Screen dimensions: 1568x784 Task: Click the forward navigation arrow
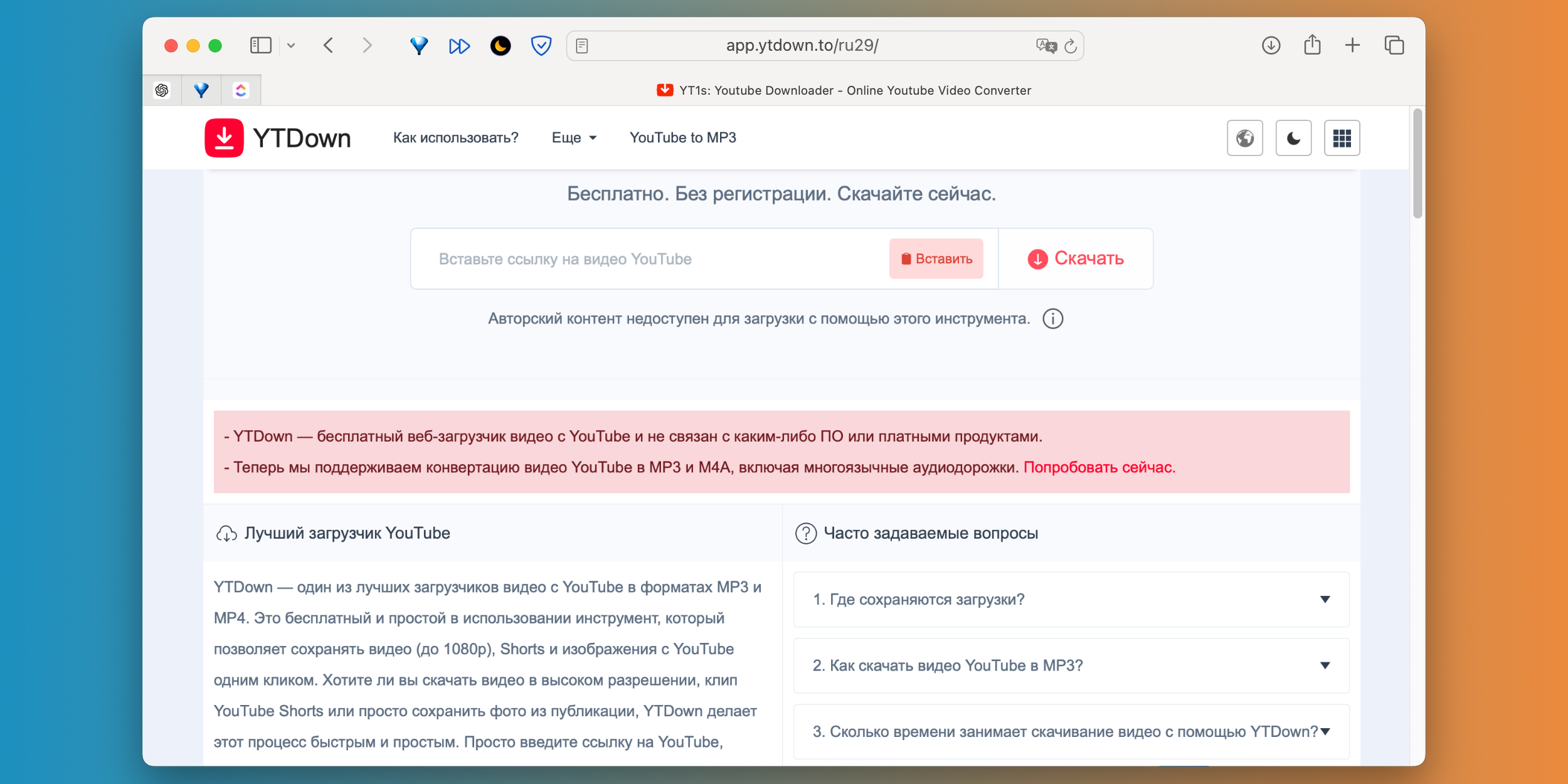coord(368,45)
